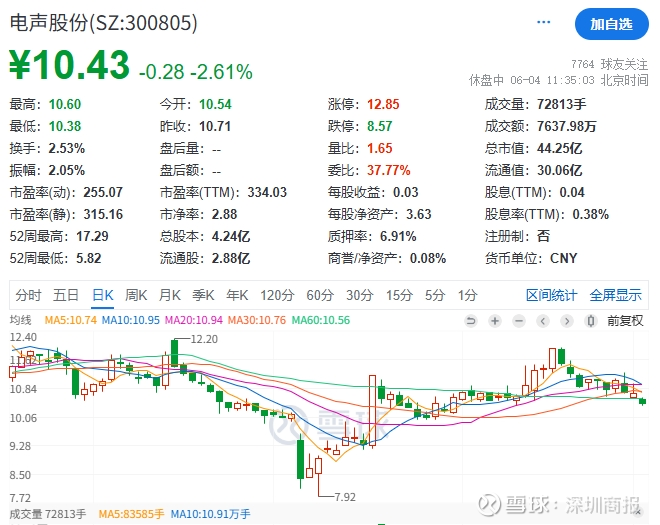Open the three-dot more options menu
The image size is (660, 525).
coord(543,22)
